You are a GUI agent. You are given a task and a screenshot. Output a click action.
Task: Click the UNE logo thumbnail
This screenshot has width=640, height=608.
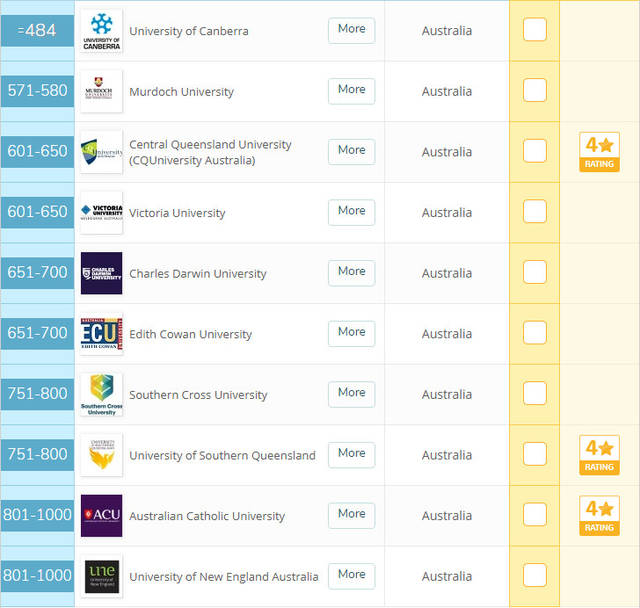[102, 576]
